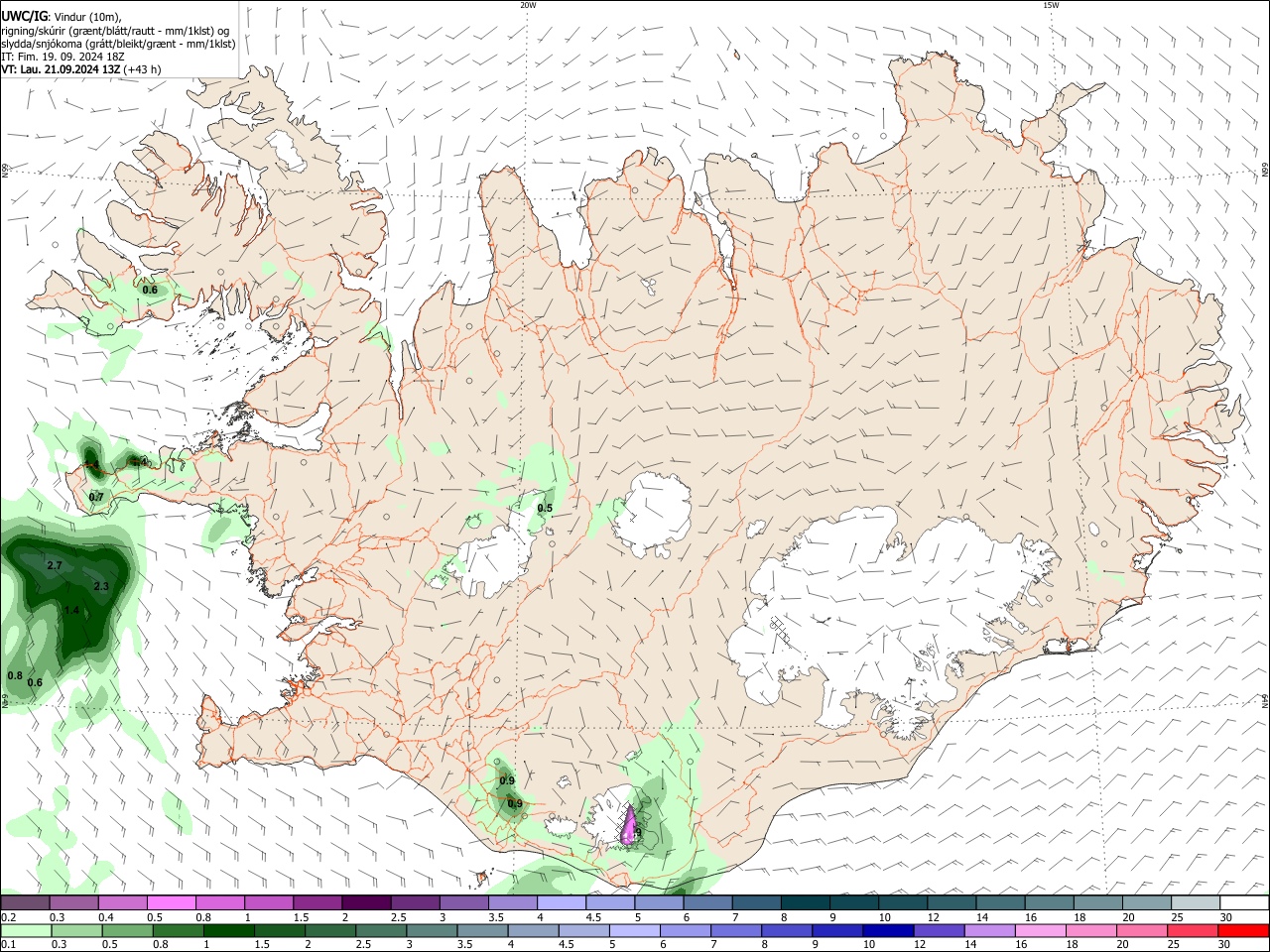Click the '(+43 h)' forecast offset text

click(143, 69)
